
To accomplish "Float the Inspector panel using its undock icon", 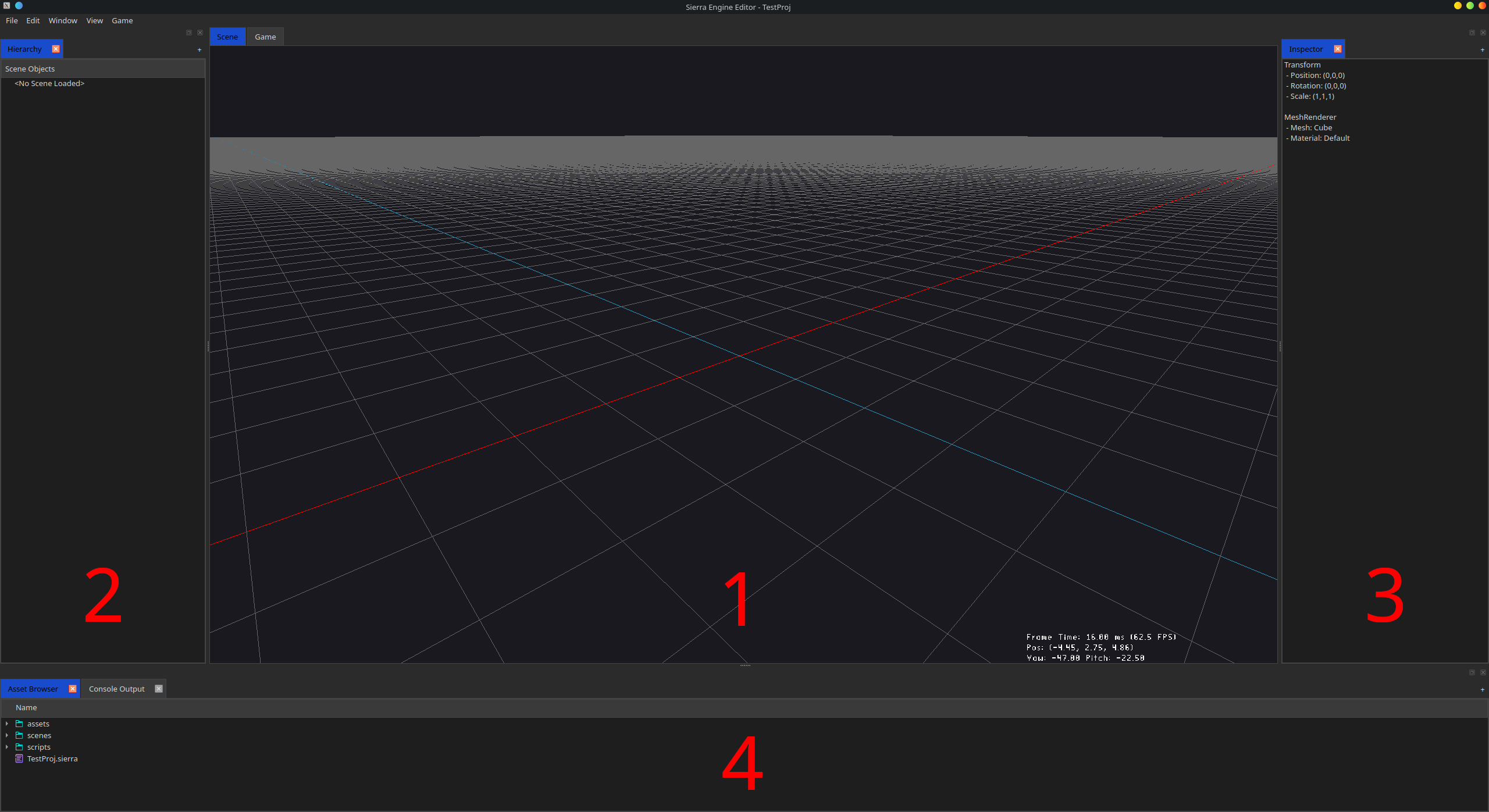I will coord(1471,32).
